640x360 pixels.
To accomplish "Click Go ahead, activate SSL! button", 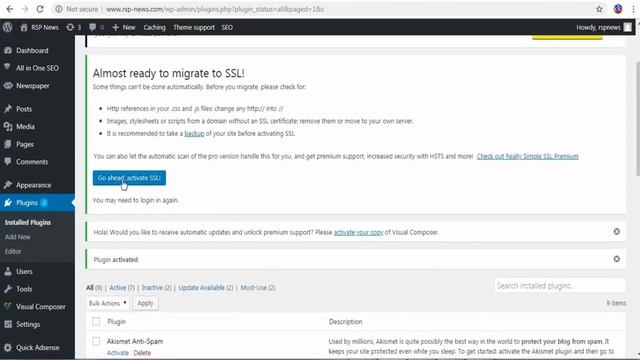I will [129, 178].
